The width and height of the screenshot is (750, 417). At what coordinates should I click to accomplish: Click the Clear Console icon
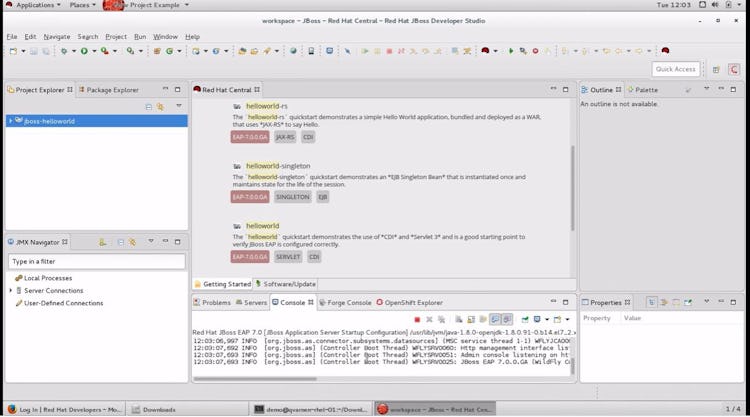click(459, 319)
